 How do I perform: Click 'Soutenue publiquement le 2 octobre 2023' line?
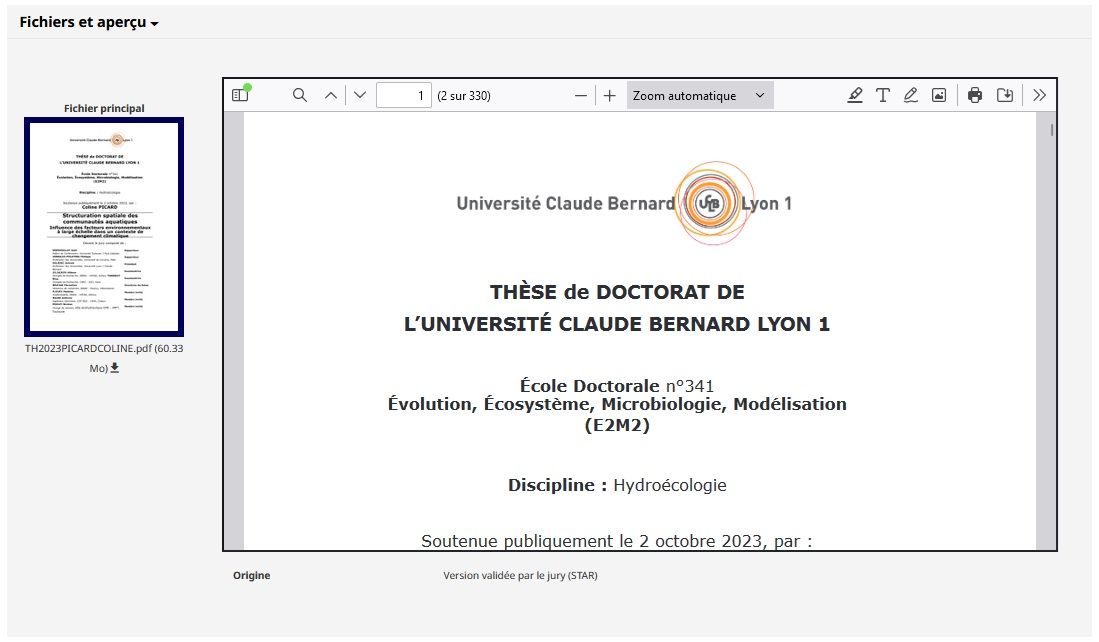[617, 541]
